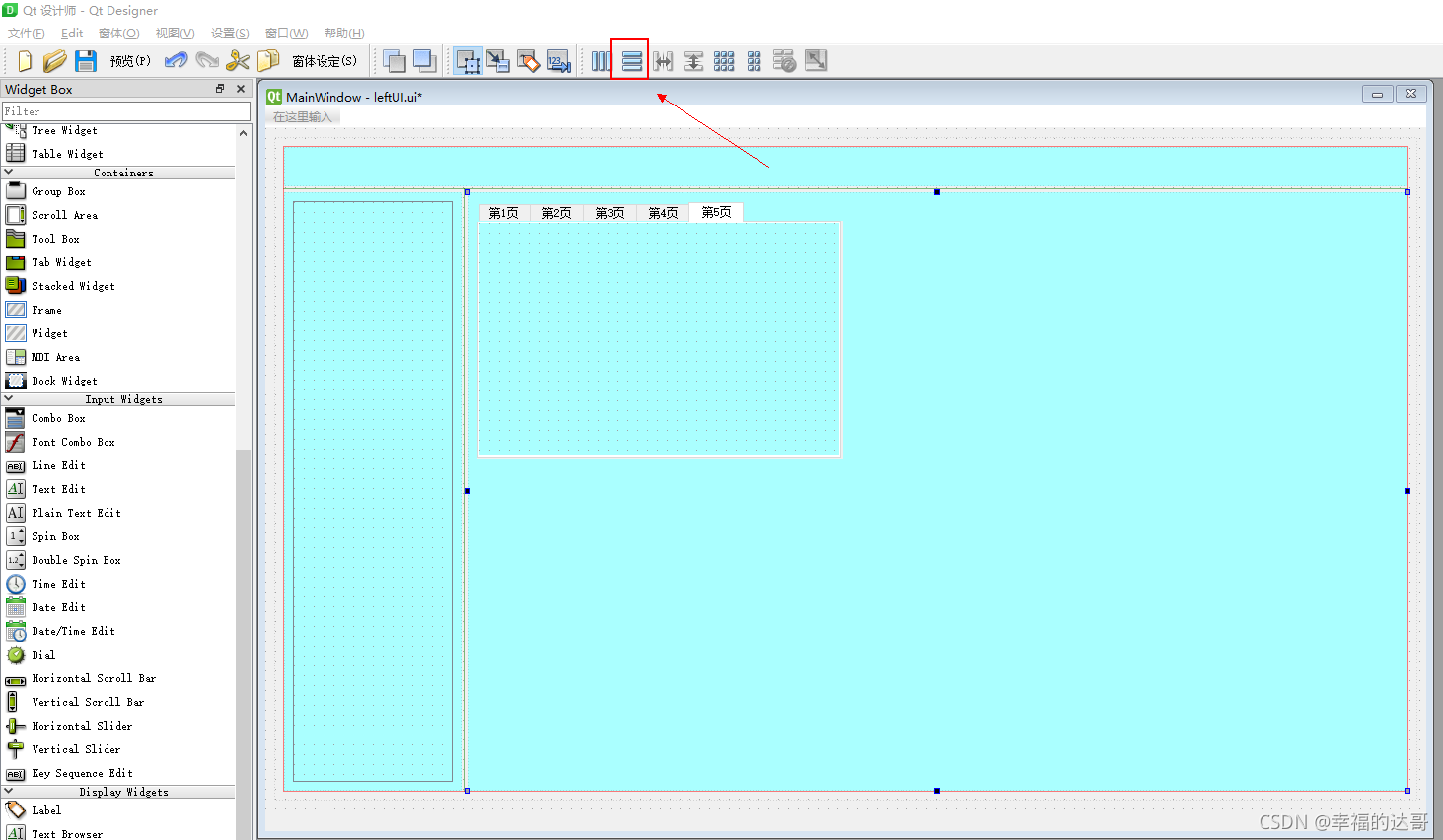Switch to Edit Signals/Slots mode
The height and width of the screenshot is (840, 1443).
pyautogui.click(x=498, y=61)
